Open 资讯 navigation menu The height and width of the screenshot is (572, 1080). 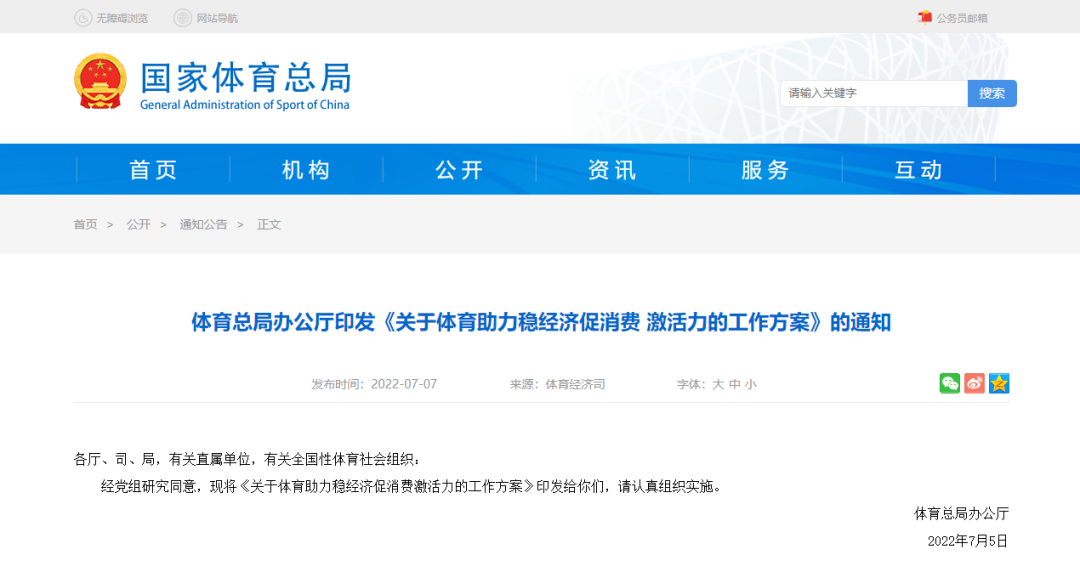(x=612, y=170)
